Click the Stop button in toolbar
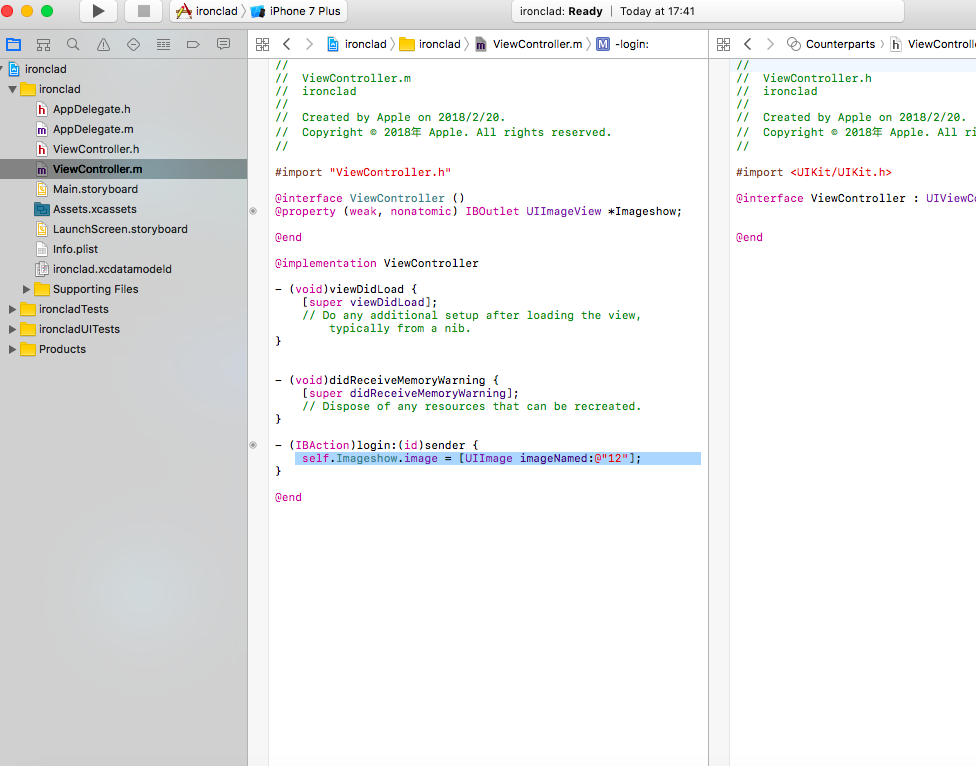 point(143,11)
